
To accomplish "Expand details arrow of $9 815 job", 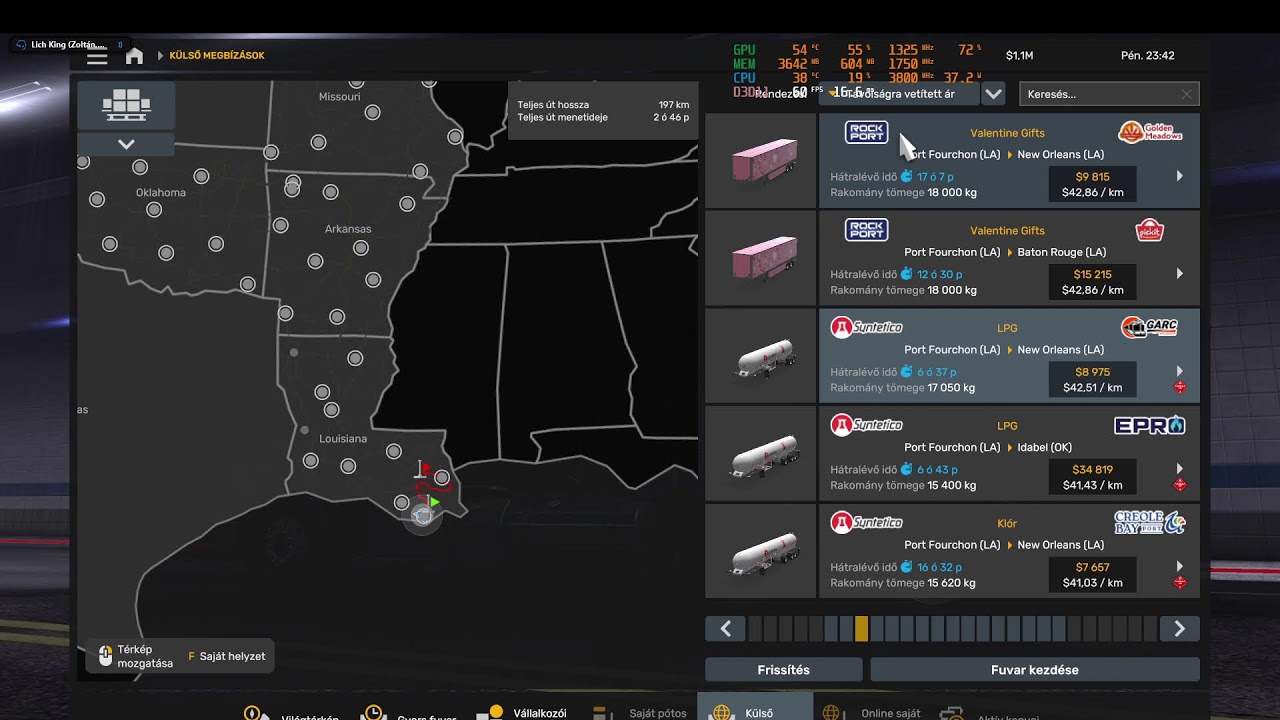I will coord(1180,176).
